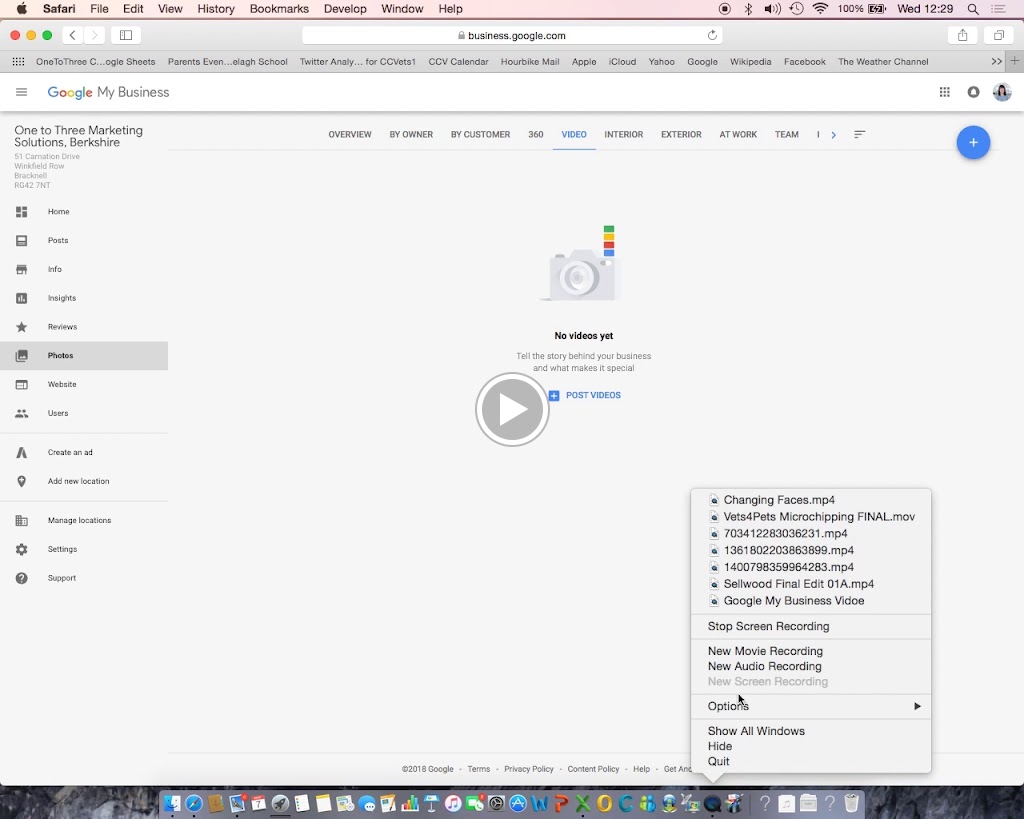The image size is (1024, 819).
Task: Switch to the By Owner tab
Action: point(411,135)
